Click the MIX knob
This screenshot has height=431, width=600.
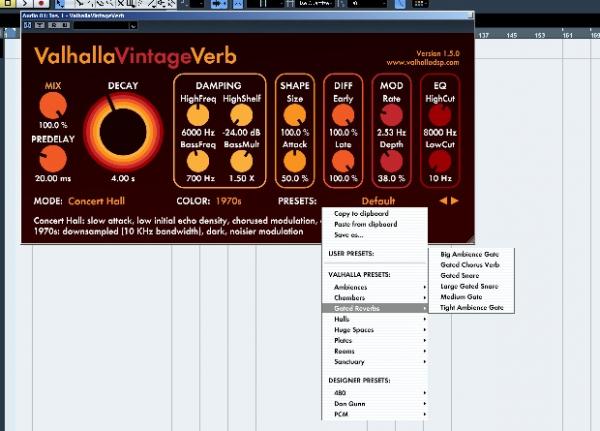[52, 107]
